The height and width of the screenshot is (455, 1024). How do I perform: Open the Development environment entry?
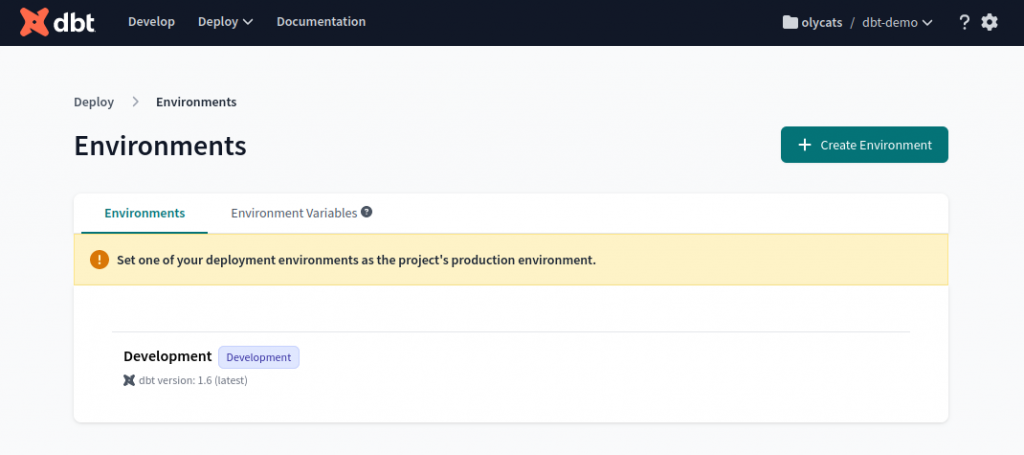coord(167,356)
